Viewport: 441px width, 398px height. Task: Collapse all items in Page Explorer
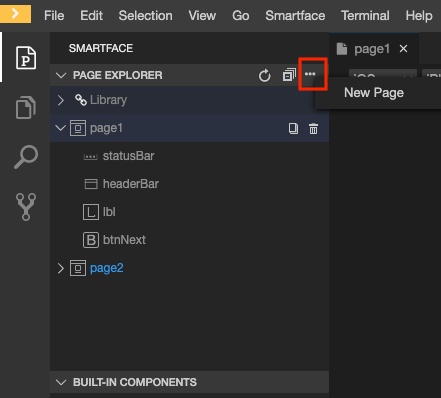289,75
